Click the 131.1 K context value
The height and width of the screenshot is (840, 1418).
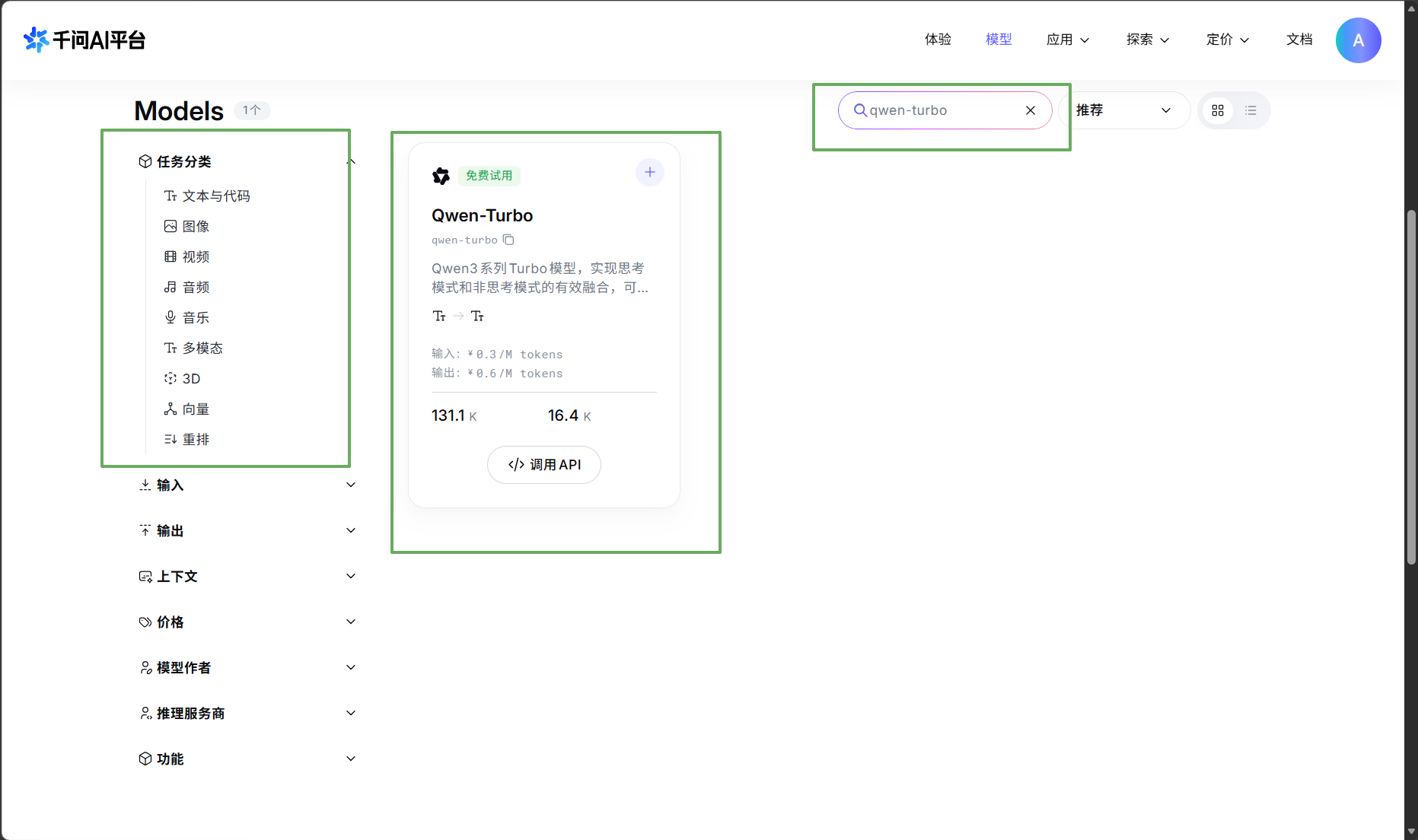pos(454,415)
